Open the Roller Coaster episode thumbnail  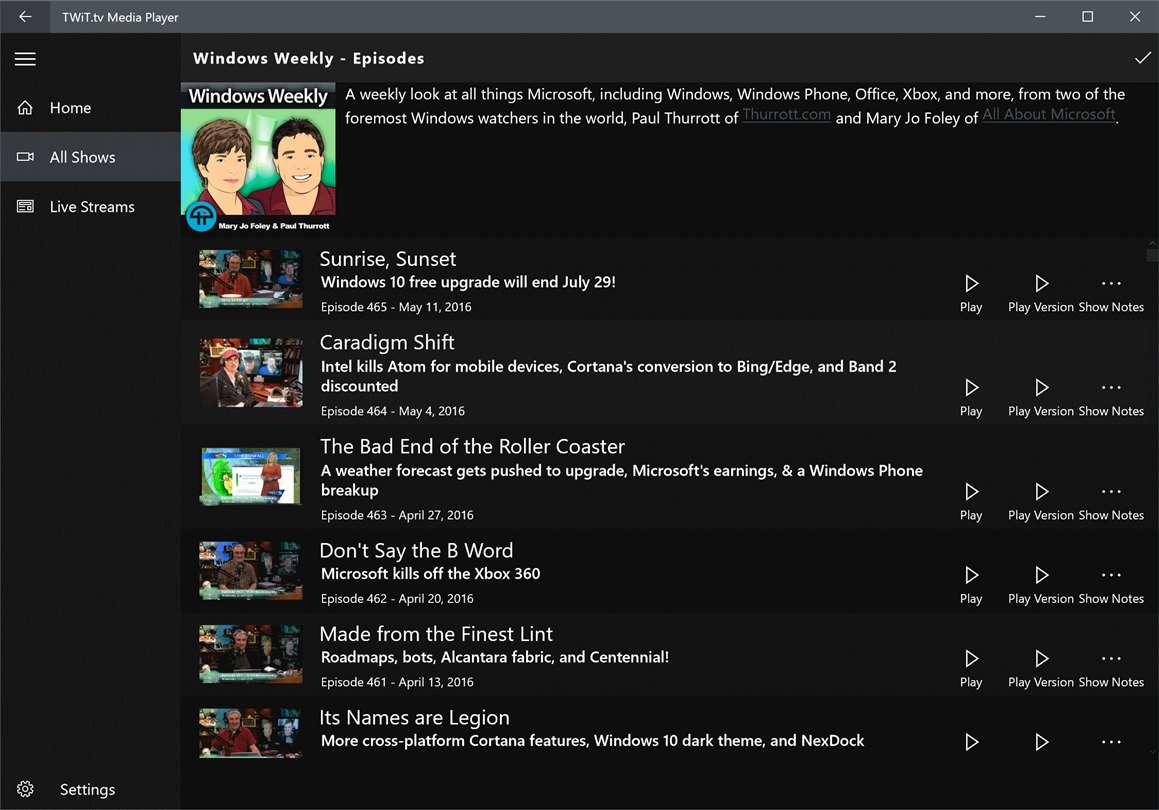(251, 477)
